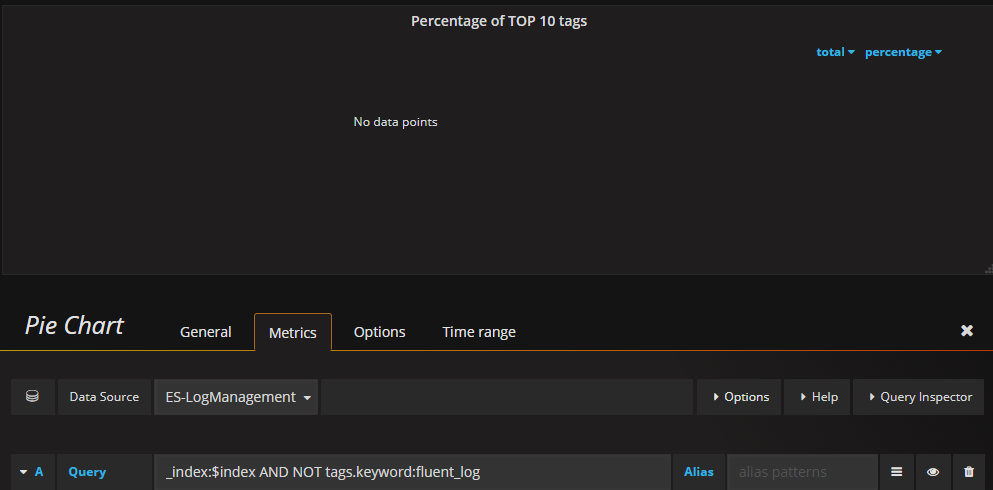Click the Lucene query input field

412,472
